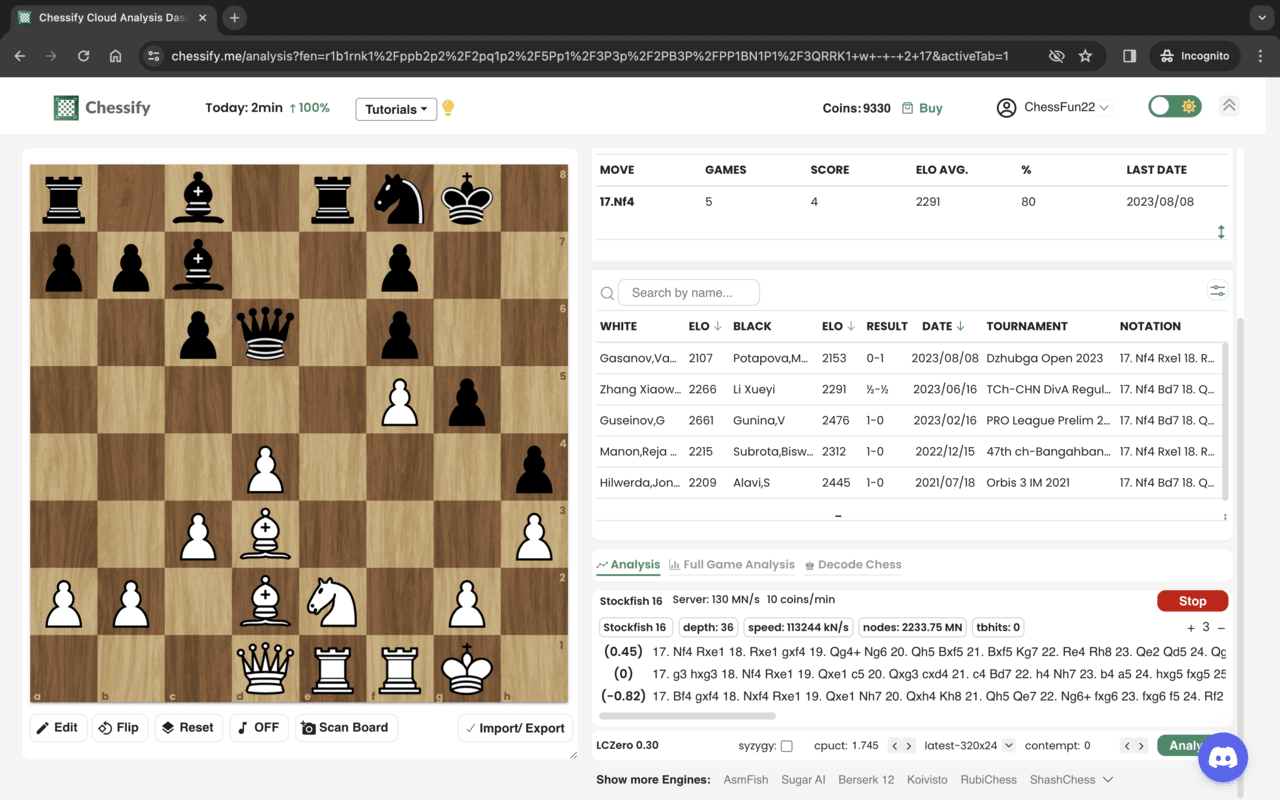Screen dimensions: 1280x800
Task: Click the engine lines horizontal scrollbar
Action: click(687, 716)
